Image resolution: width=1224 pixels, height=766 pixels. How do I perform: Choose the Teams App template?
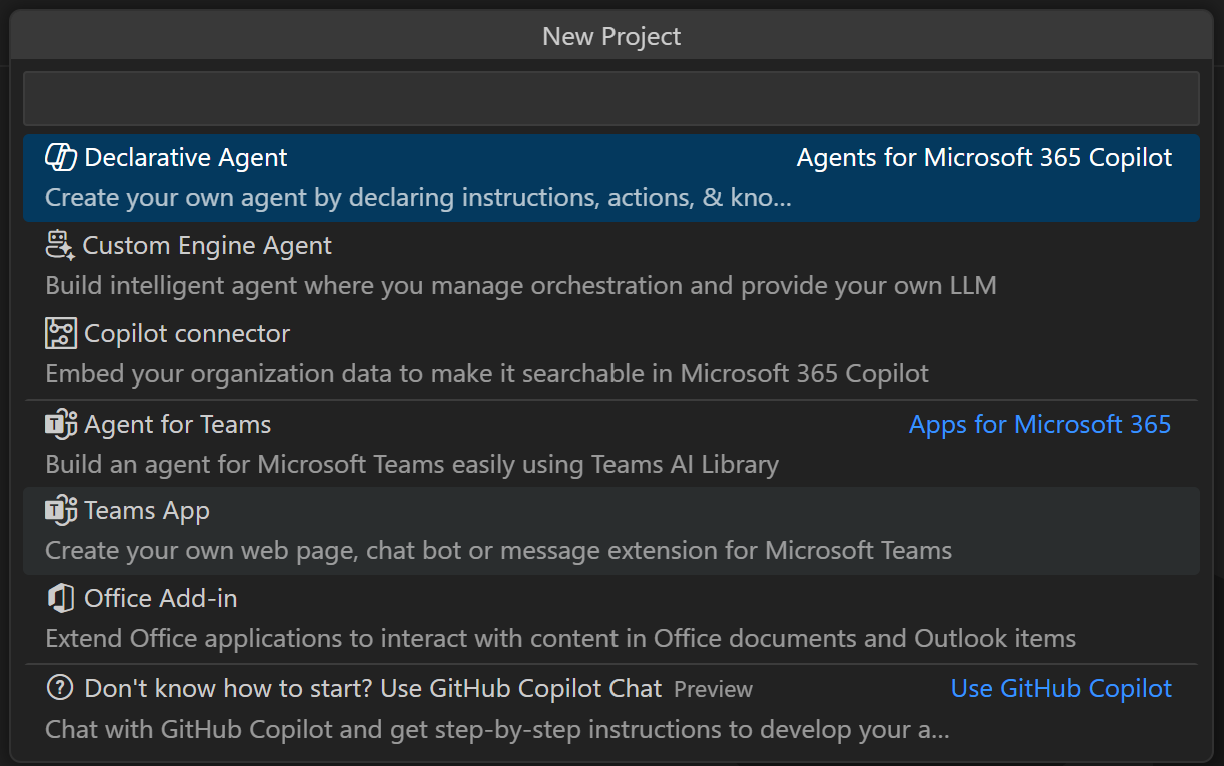147,511
